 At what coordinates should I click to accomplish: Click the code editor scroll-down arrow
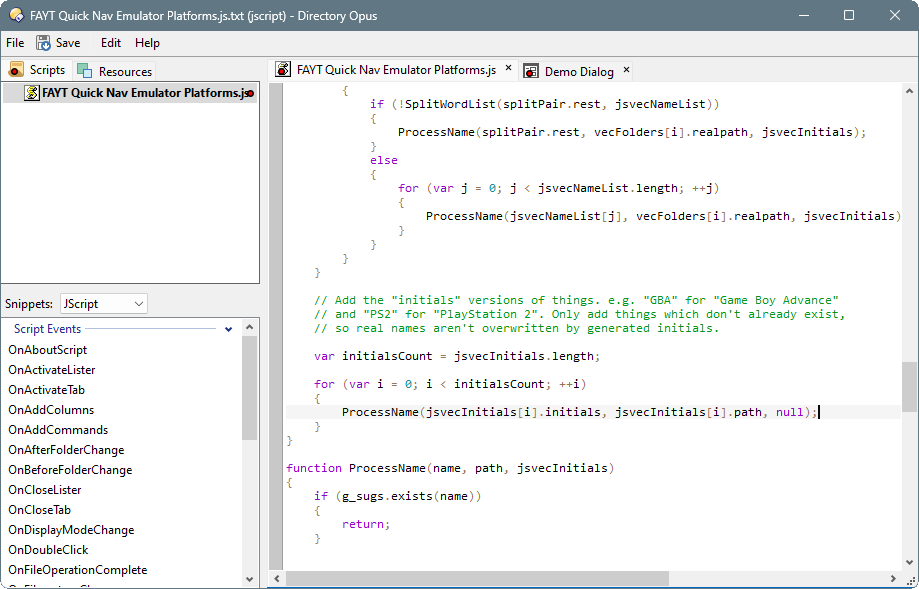pos(909,562)
